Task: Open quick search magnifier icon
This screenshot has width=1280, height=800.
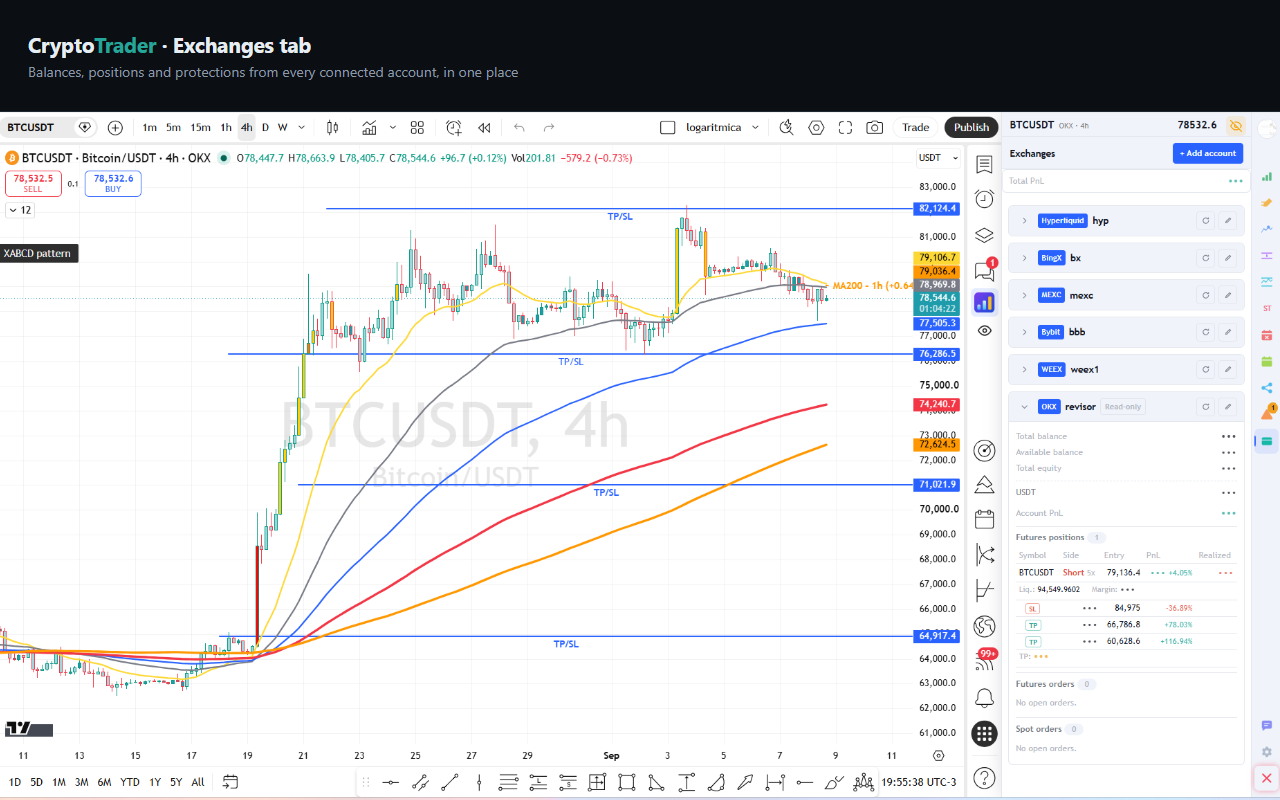Action: [x=787, y=127]
